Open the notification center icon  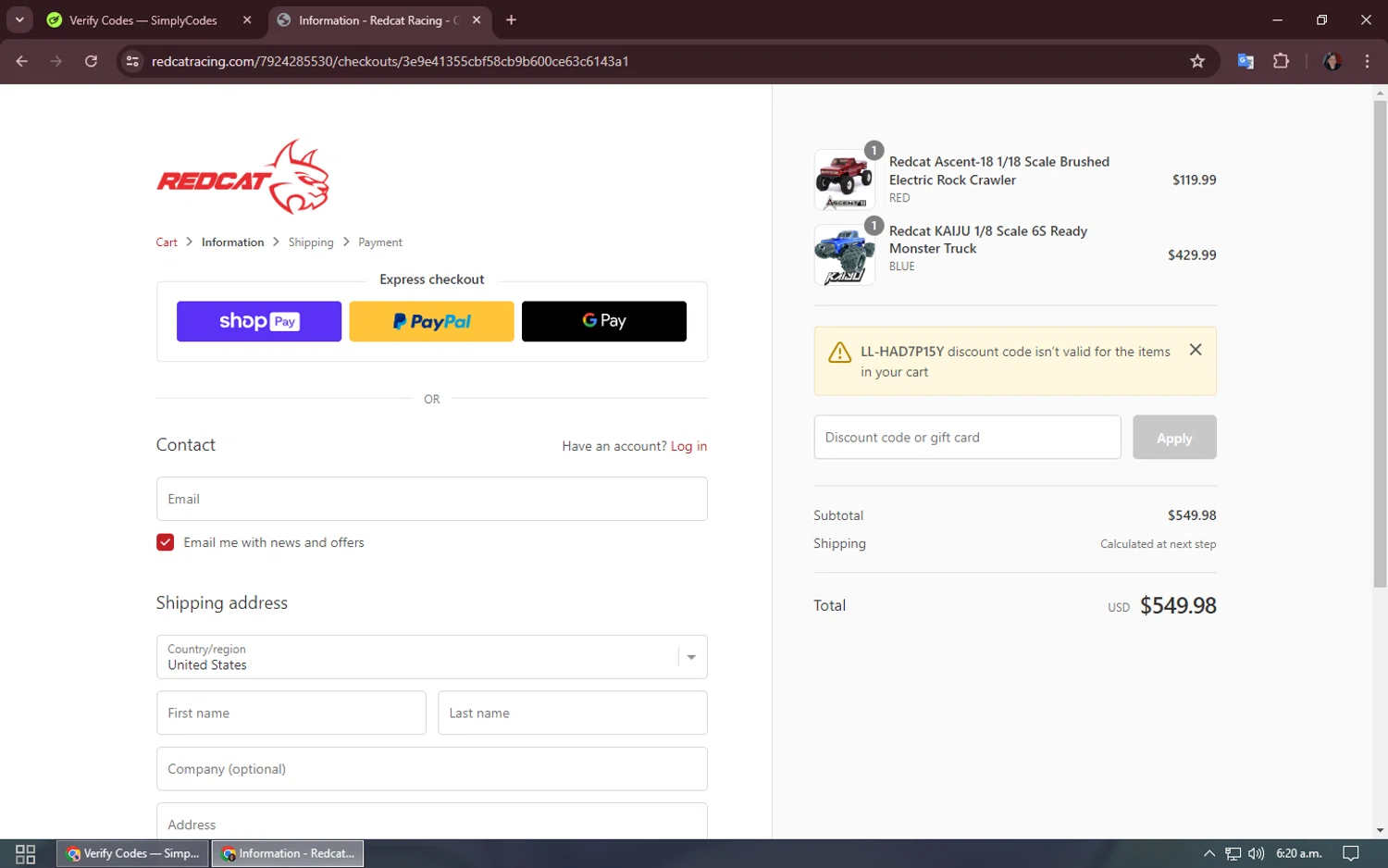coord(1350,853)
